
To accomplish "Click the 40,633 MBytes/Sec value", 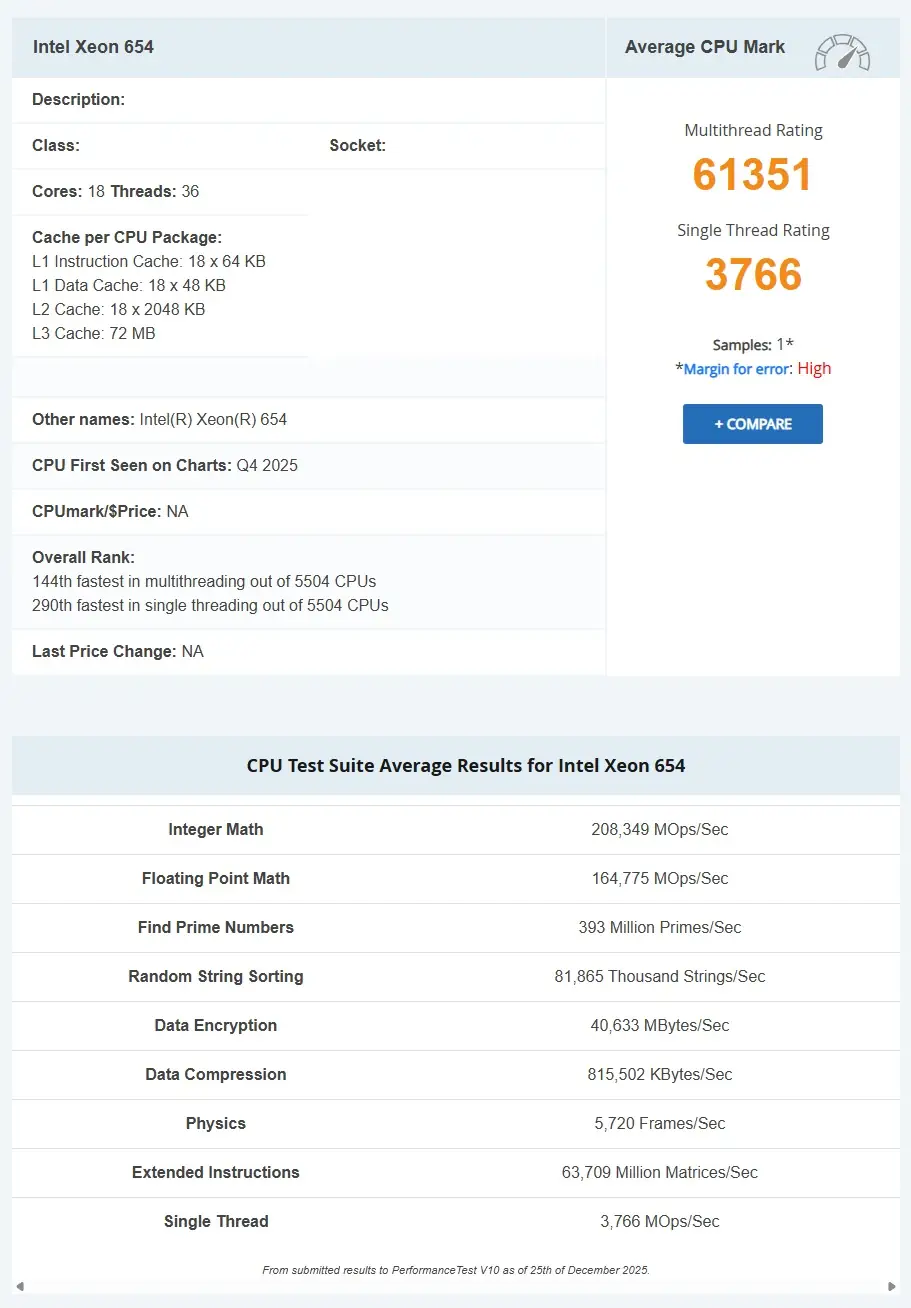I will click(x=660, y=1026).
